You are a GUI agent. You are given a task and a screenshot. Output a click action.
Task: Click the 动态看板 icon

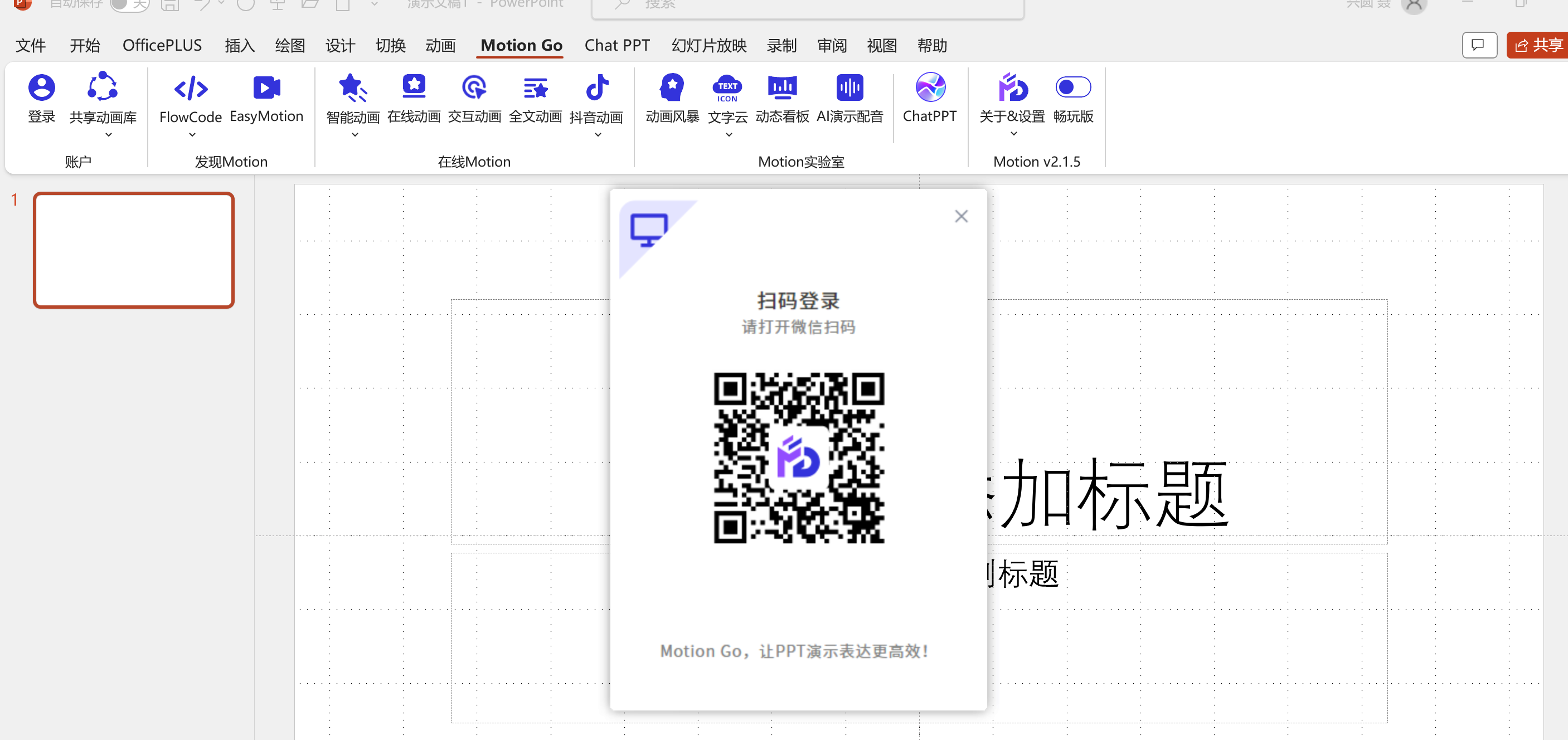(782, 88)
